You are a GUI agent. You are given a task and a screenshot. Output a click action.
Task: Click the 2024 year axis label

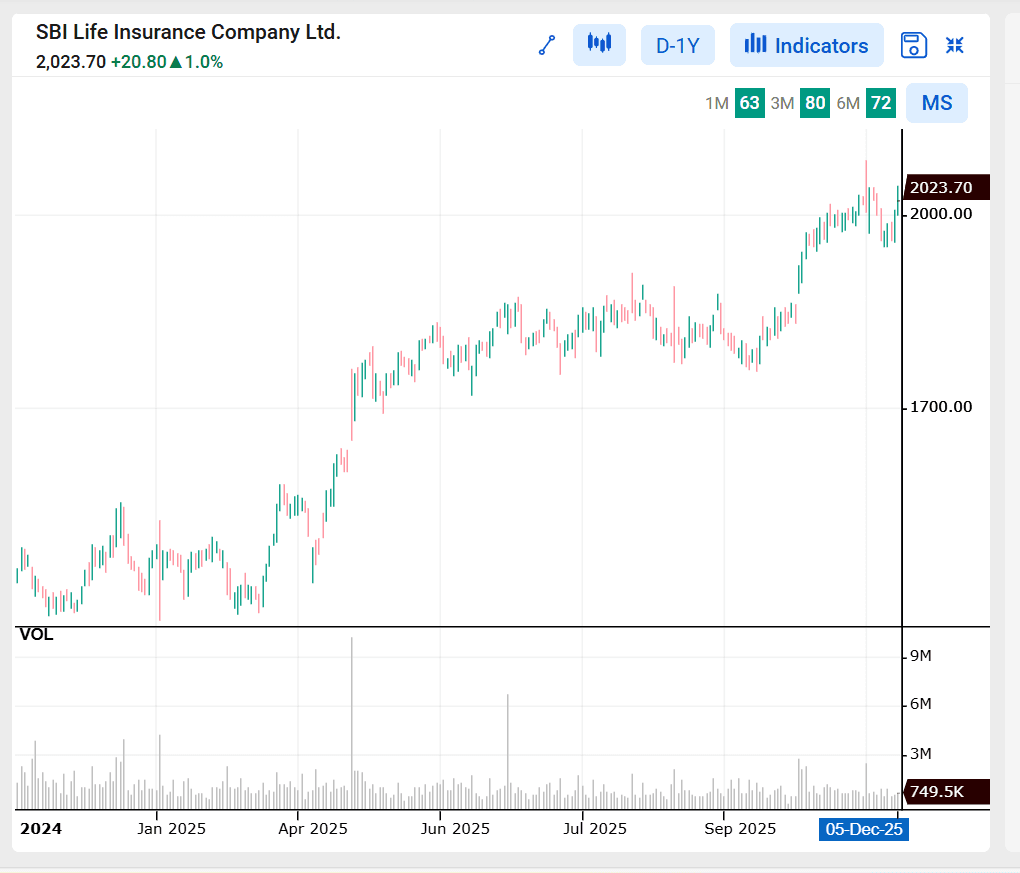(41, 829)
